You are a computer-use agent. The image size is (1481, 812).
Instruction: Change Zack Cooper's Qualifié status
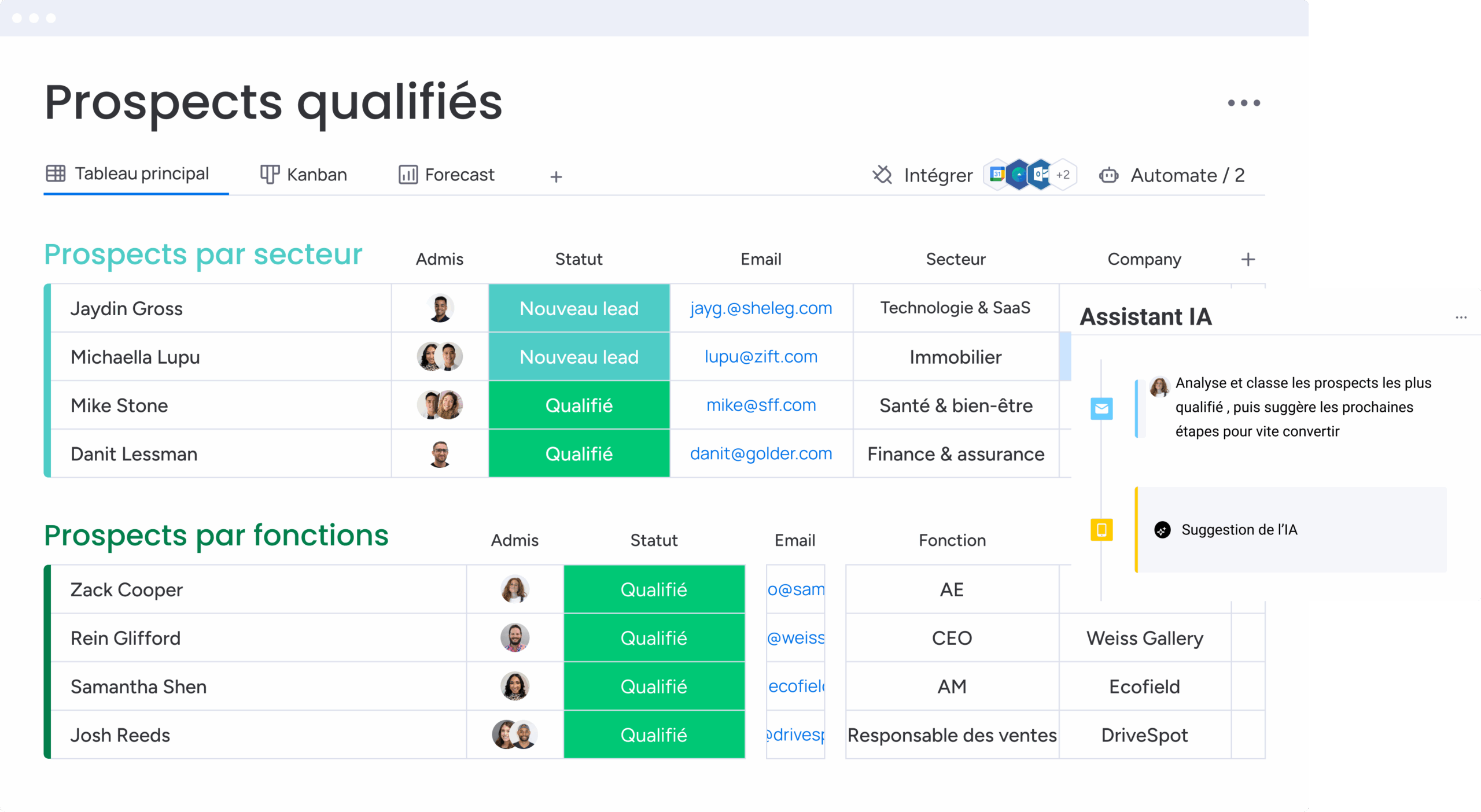(654, 589)
